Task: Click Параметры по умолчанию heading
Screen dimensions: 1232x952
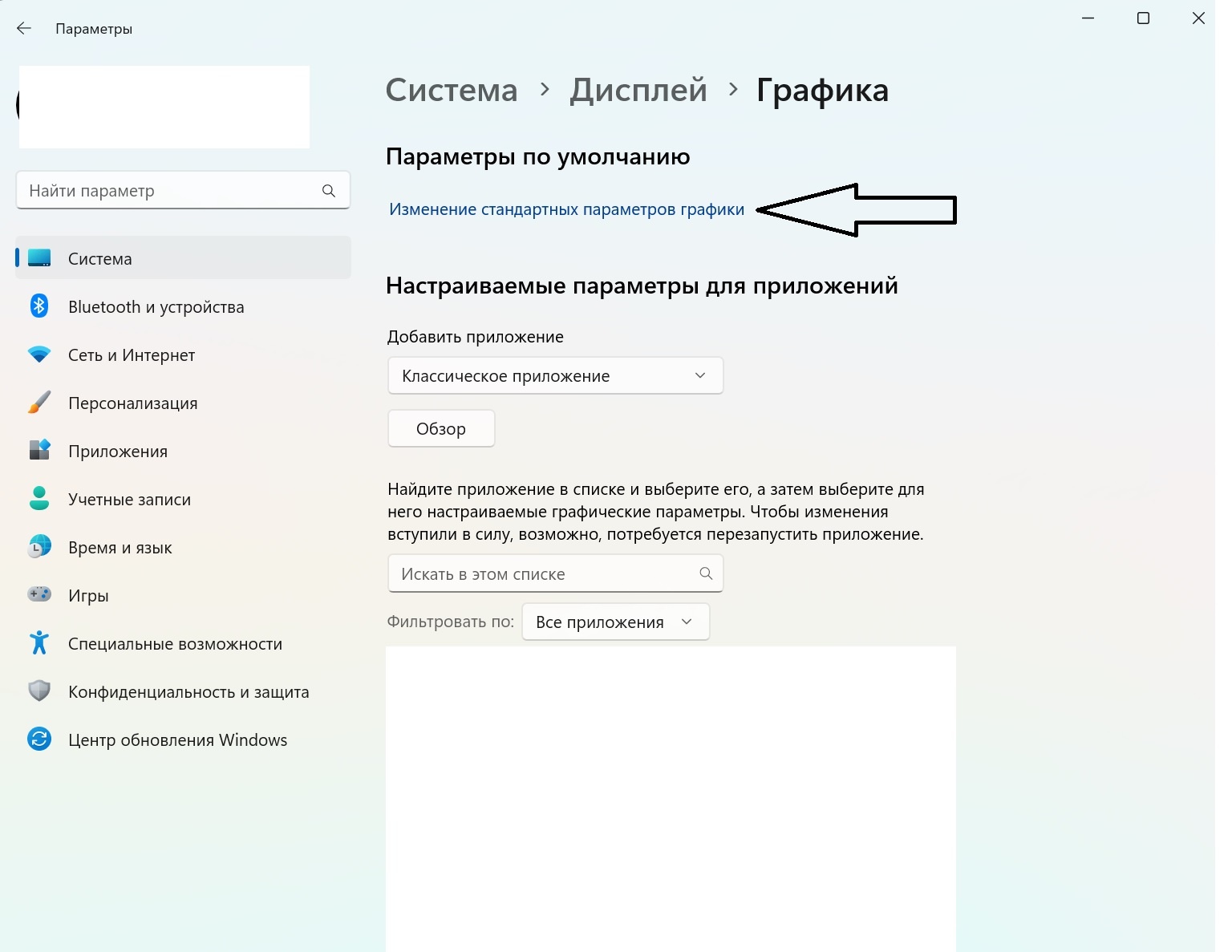Action: point(537,156)
